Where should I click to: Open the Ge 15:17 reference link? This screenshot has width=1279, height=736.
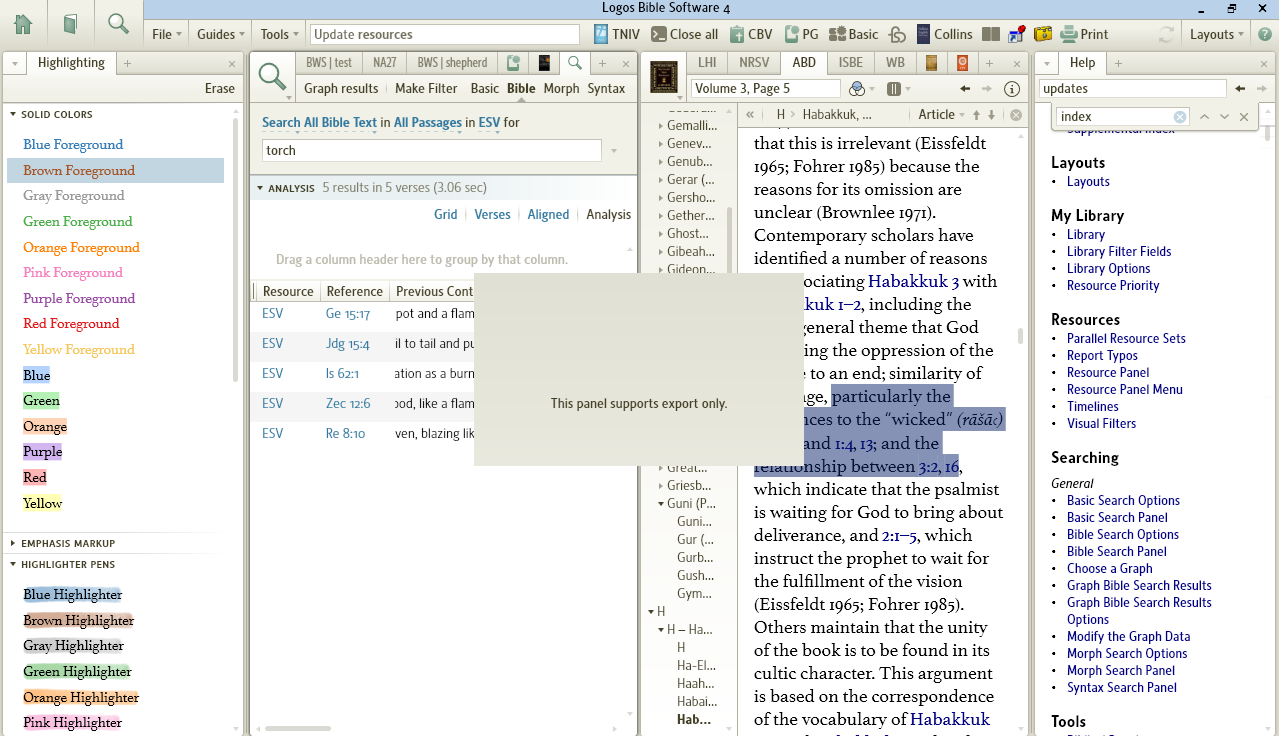(348, 314)
